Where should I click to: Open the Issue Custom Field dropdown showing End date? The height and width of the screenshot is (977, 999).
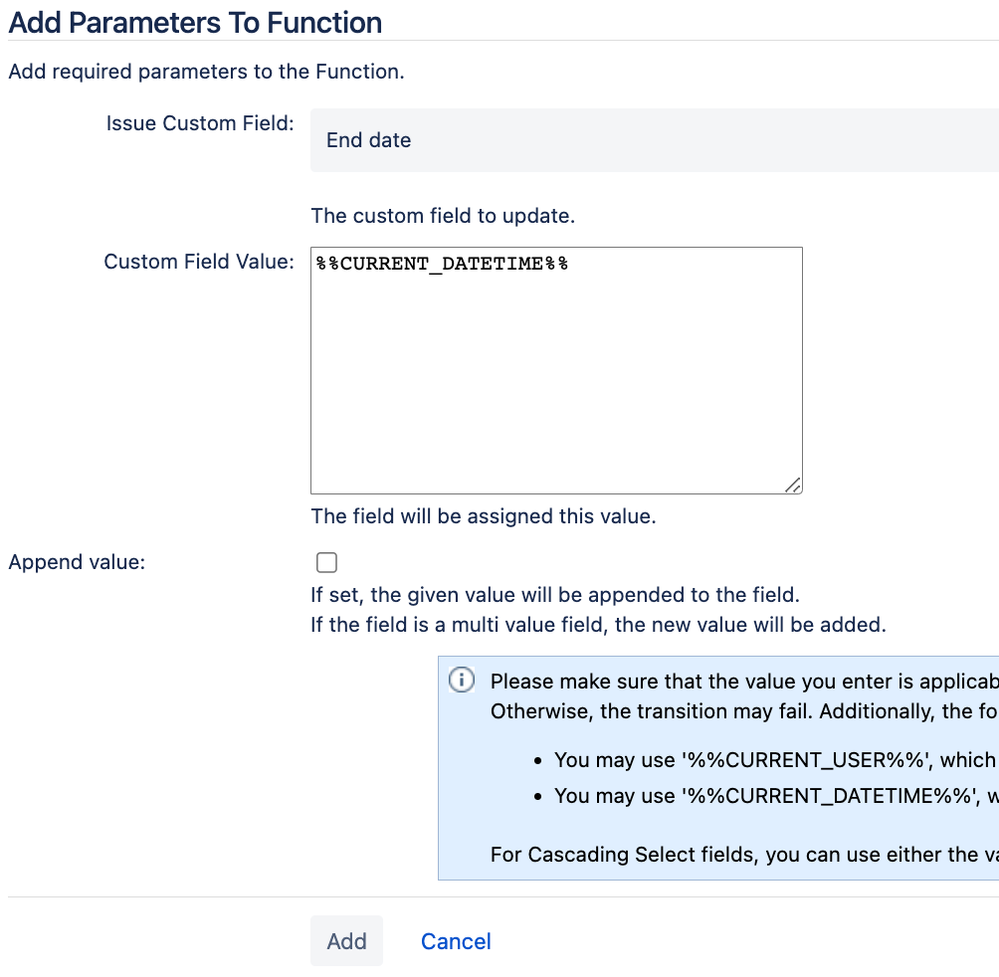654,140
